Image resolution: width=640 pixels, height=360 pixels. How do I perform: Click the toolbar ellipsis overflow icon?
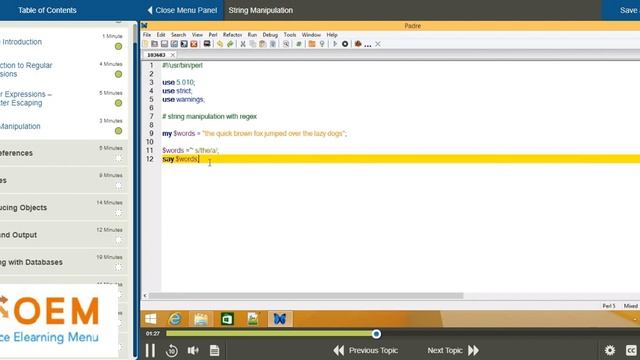[x=368, y=45]
